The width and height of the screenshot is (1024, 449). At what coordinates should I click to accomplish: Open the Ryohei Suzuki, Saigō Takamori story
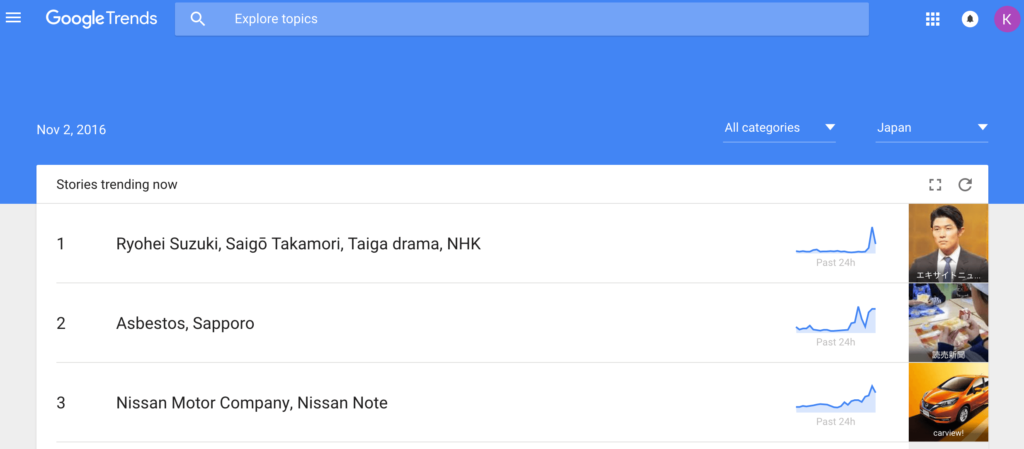298,244
